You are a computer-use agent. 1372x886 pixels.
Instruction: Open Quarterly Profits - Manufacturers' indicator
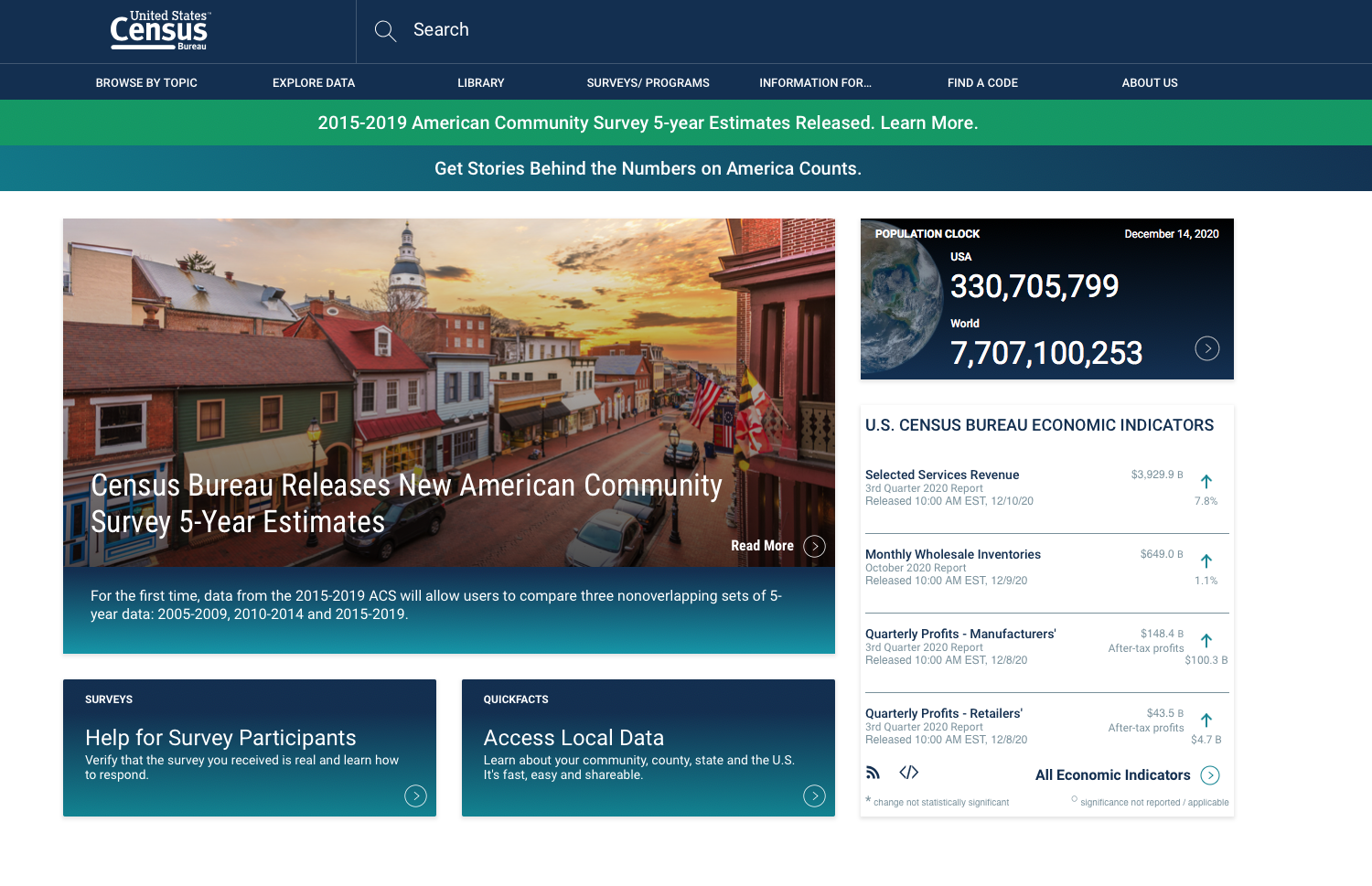pos(960,634)
